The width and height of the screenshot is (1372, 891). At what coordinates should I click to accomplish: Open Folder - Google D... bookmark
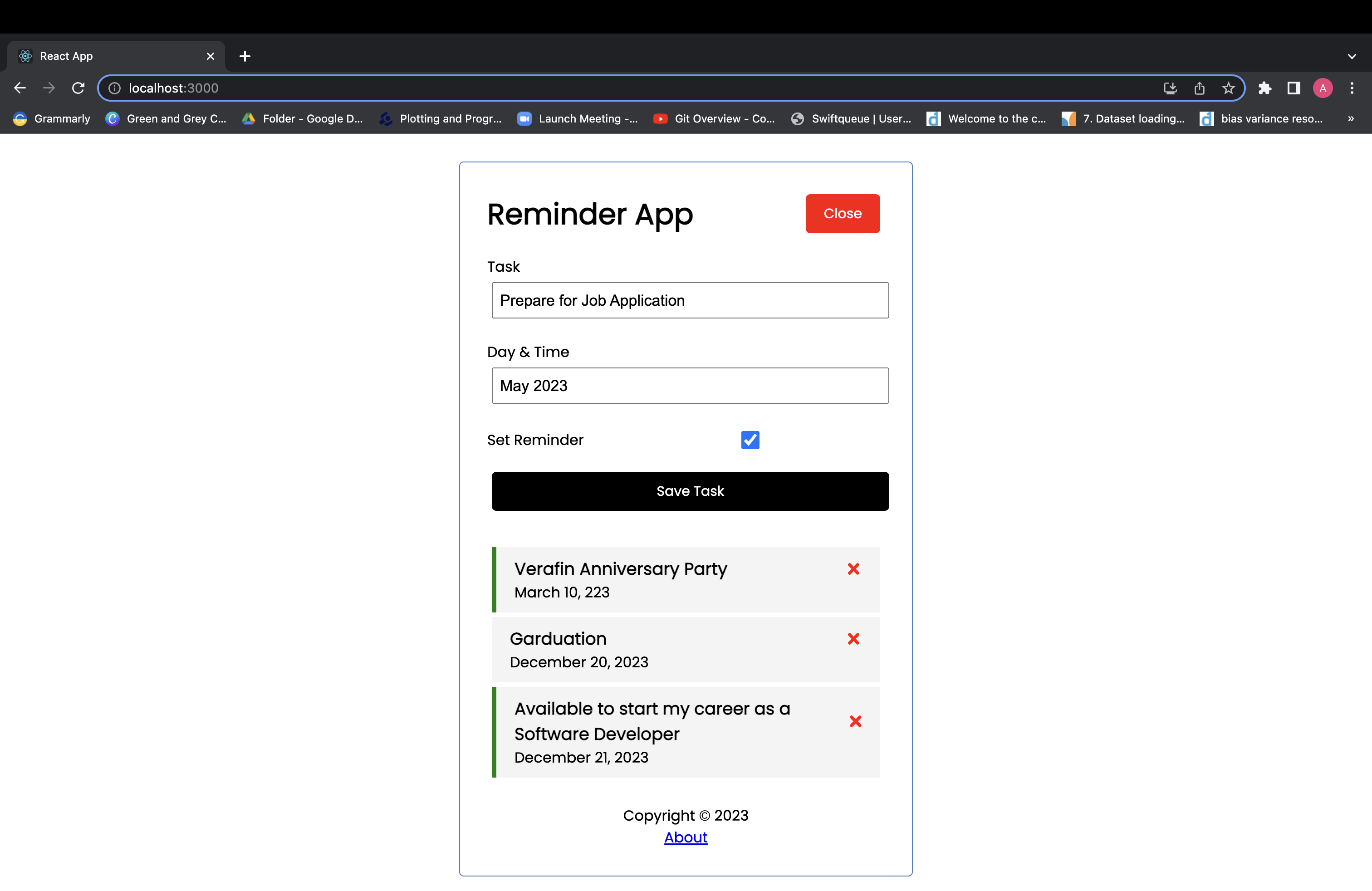(302, 119)
